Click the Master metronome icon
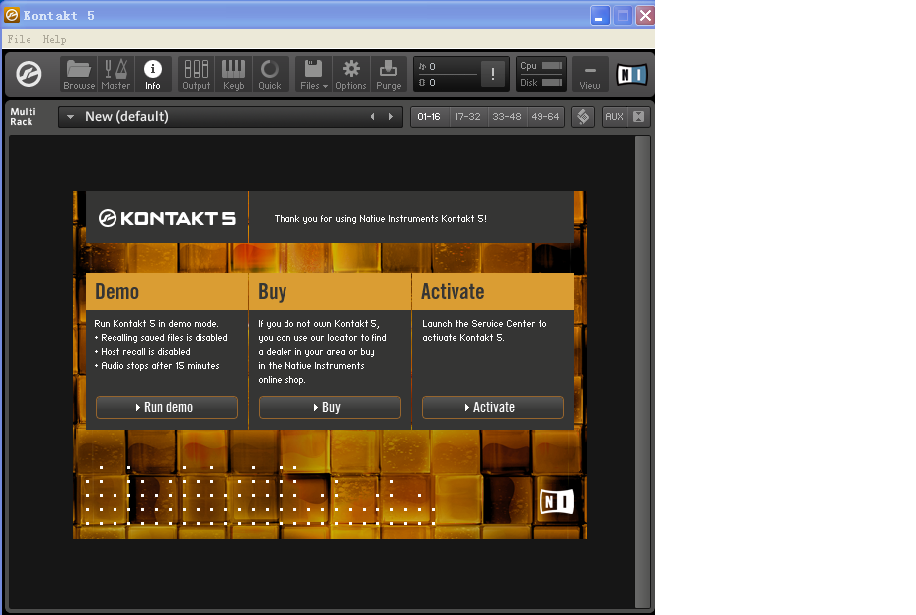The height and width of the screenshot is (615, 916). pos(116,74)
